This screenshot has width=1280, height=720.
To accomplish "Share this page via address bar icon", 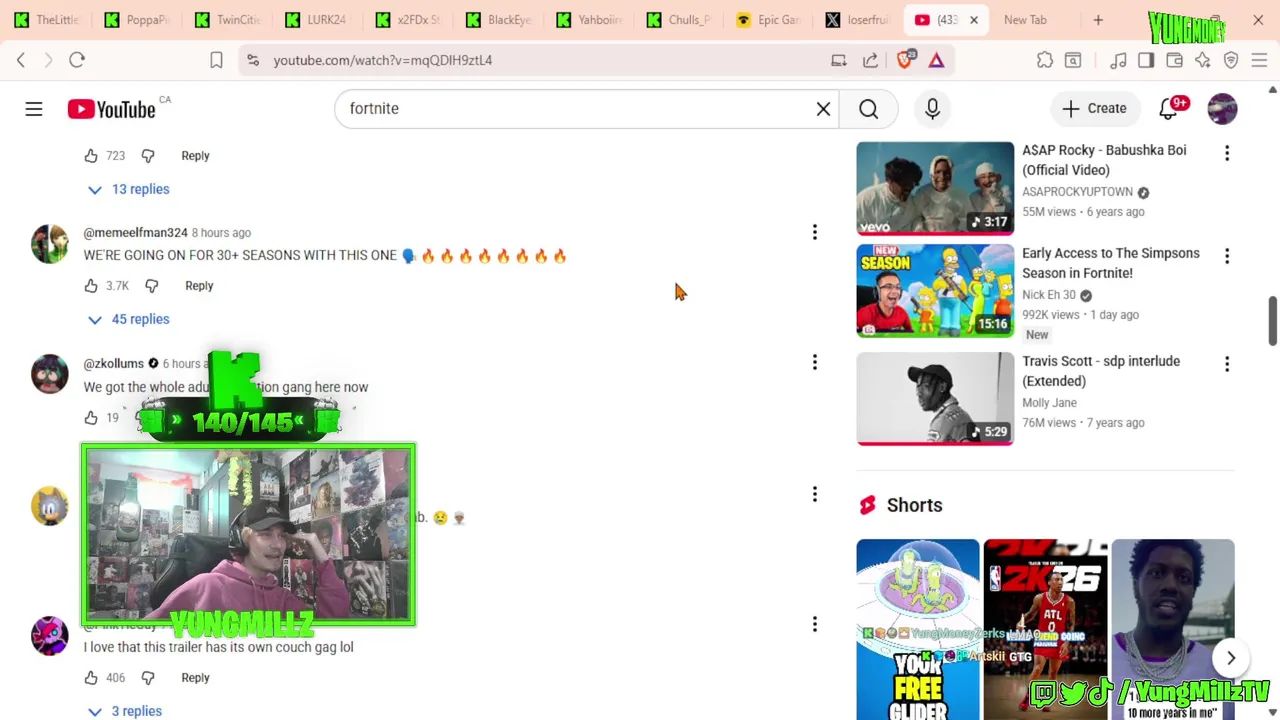I will click(x=871, y=60).
